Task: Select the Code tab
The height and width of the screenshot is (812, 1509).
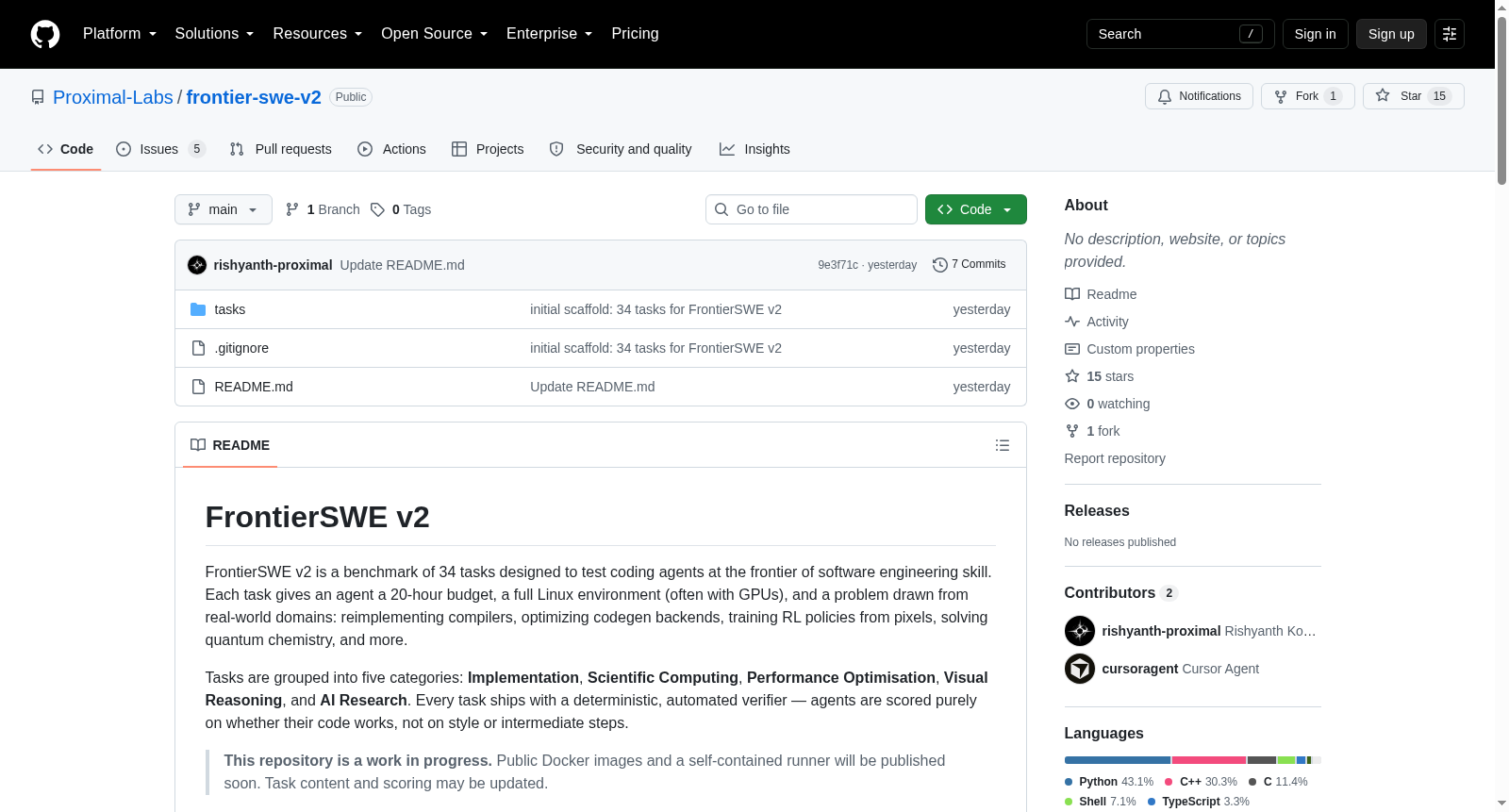Action: (x=66, y=149)
